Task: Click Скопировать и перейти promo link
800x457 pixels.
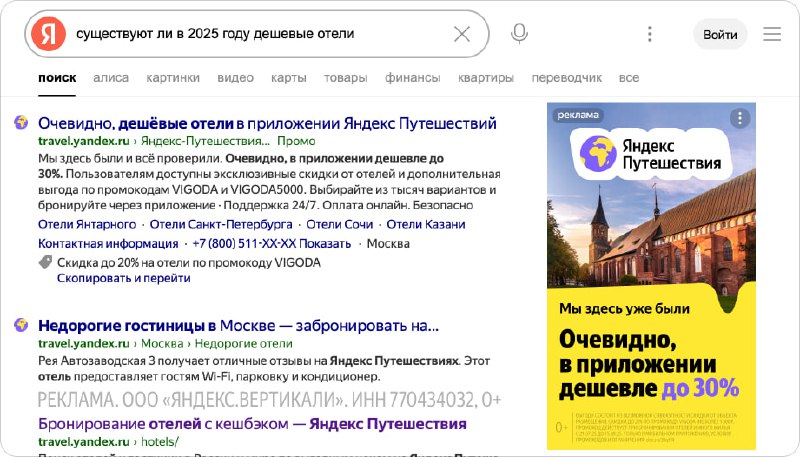Action: [123, 278]
